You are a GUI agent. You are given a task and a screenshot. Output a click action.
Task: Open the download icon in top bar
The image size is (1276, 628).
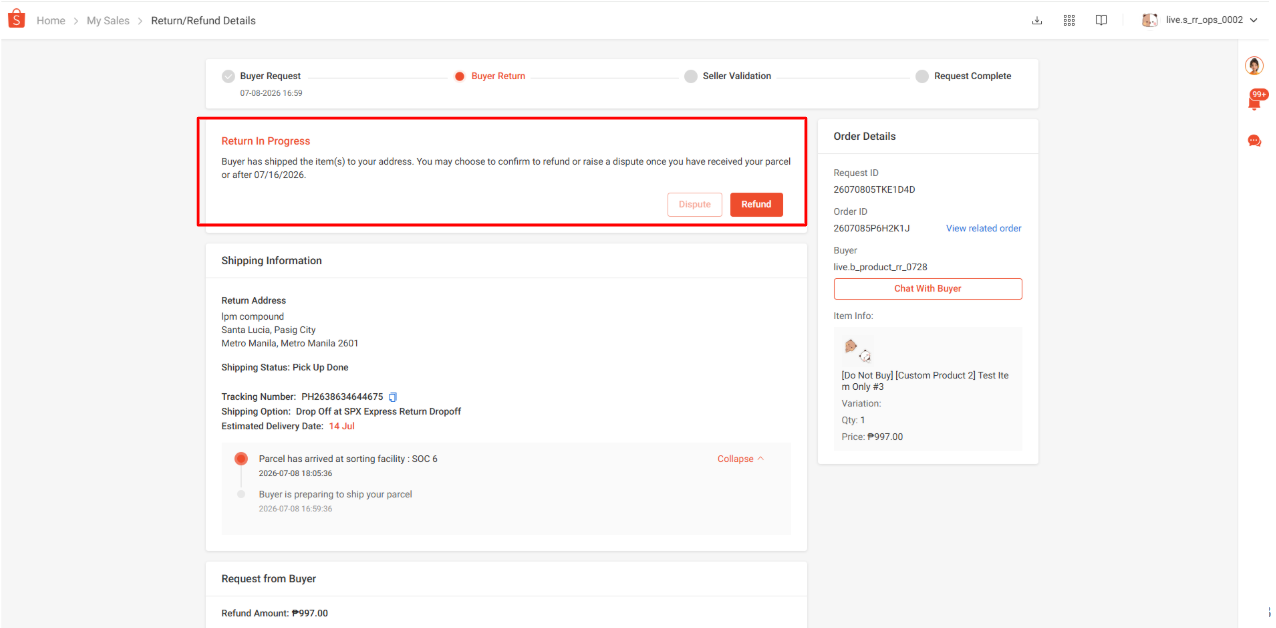point(1037,20)
